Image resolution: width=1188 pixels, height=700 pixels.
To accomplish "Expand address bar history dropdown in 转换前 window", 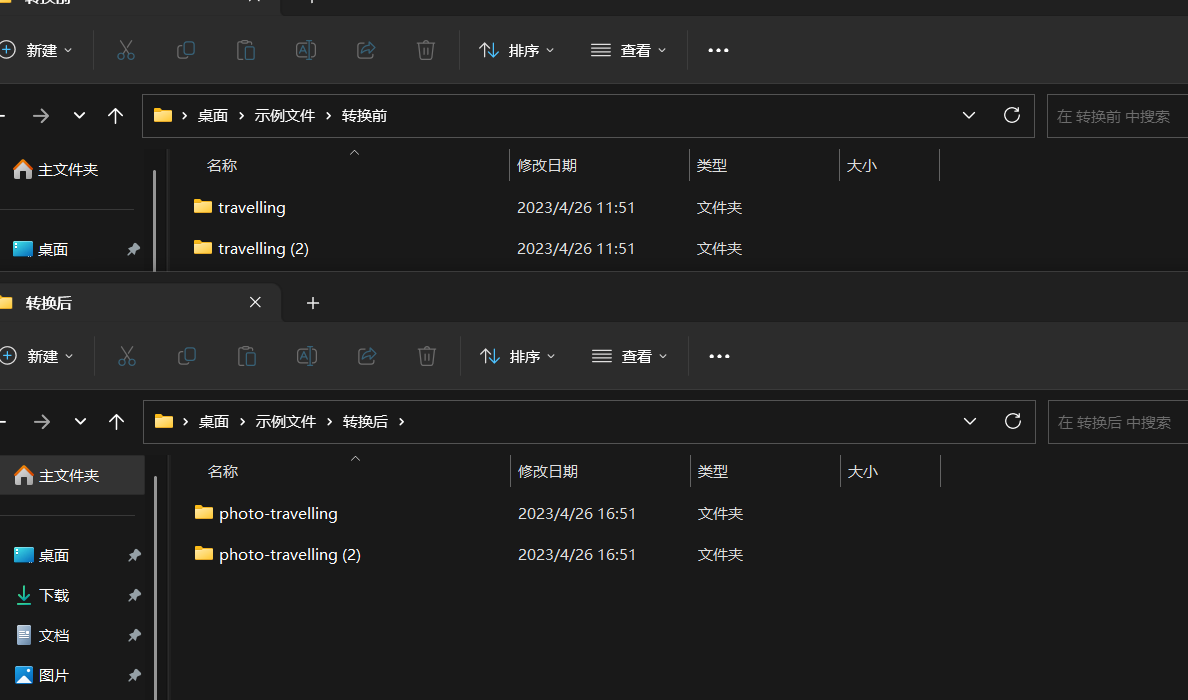I will [x=968, y=116].
